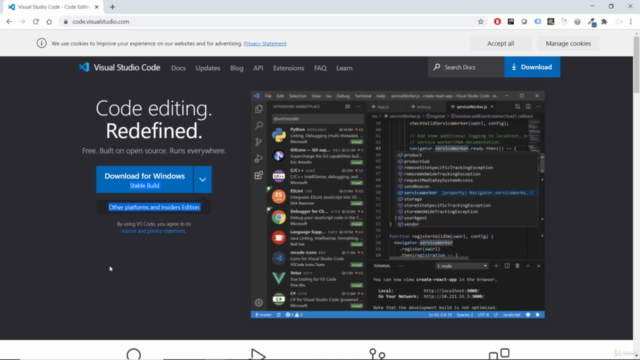This screenshot has height=360, width=640.
Task: Open the FAQ navigation item
Action: click(x=320, y=68)
